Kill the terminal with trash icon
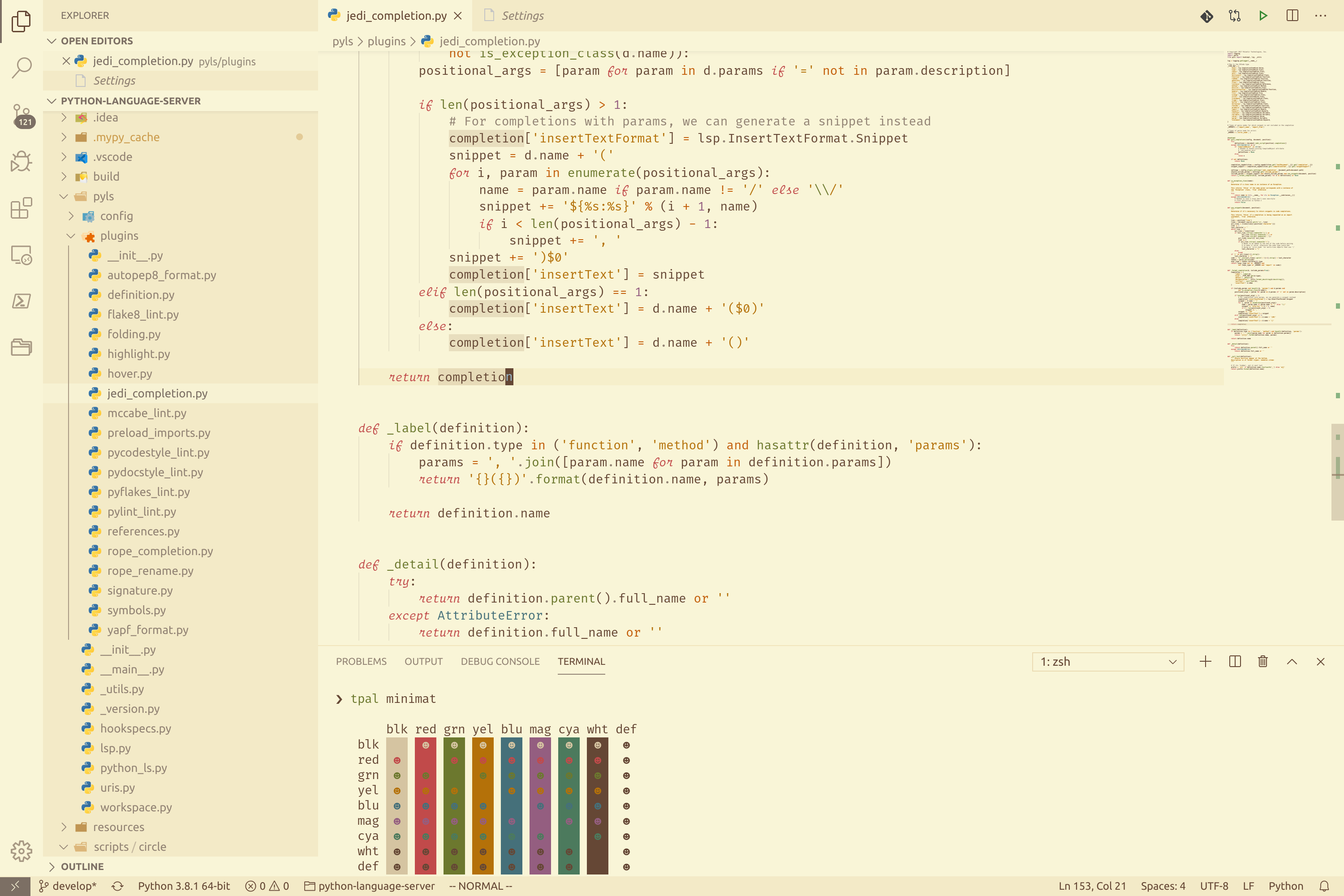The image size is (1344, 896). coord(1263,661)
